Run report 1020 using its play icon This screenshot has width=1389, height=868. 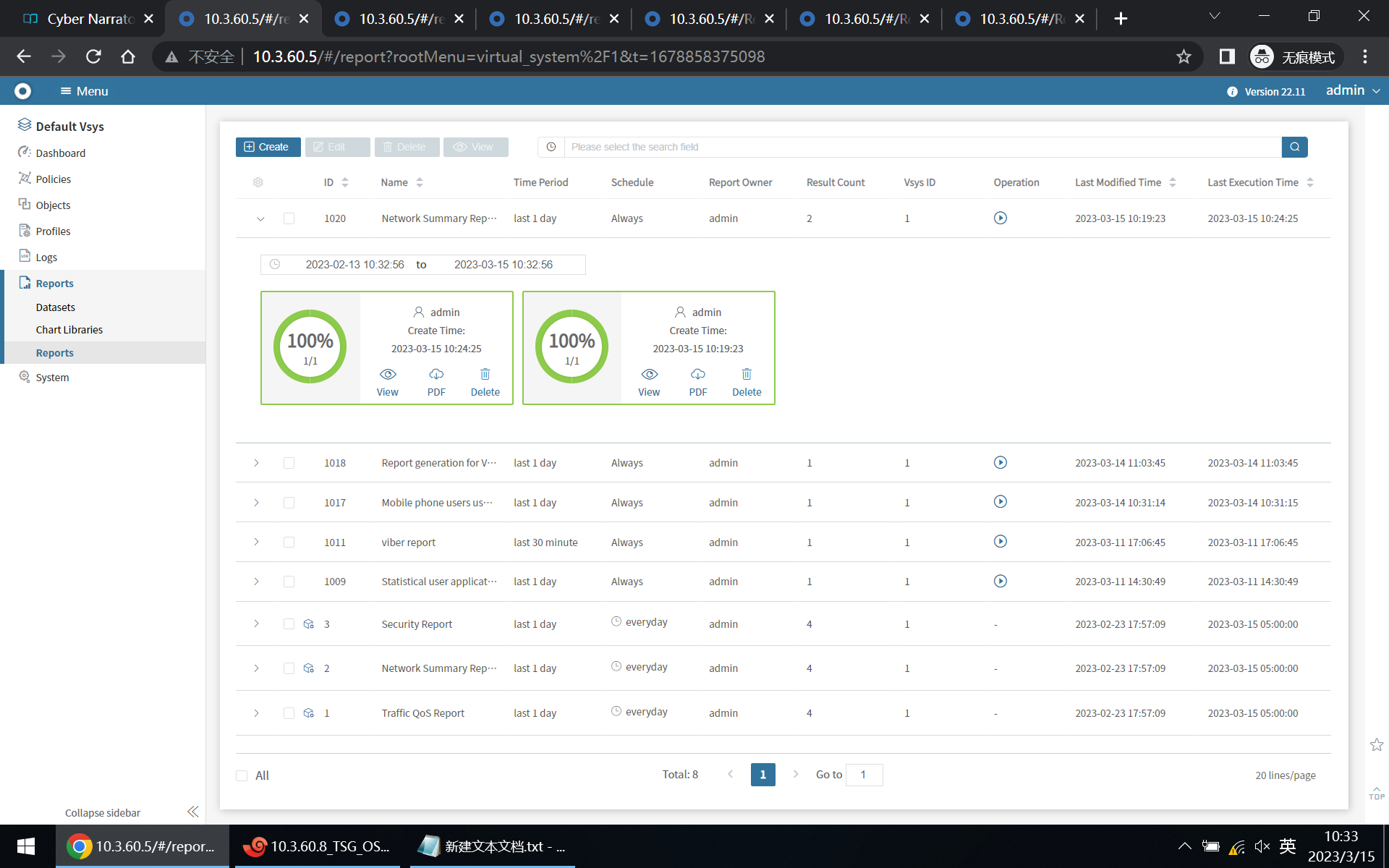point(1000,218)
